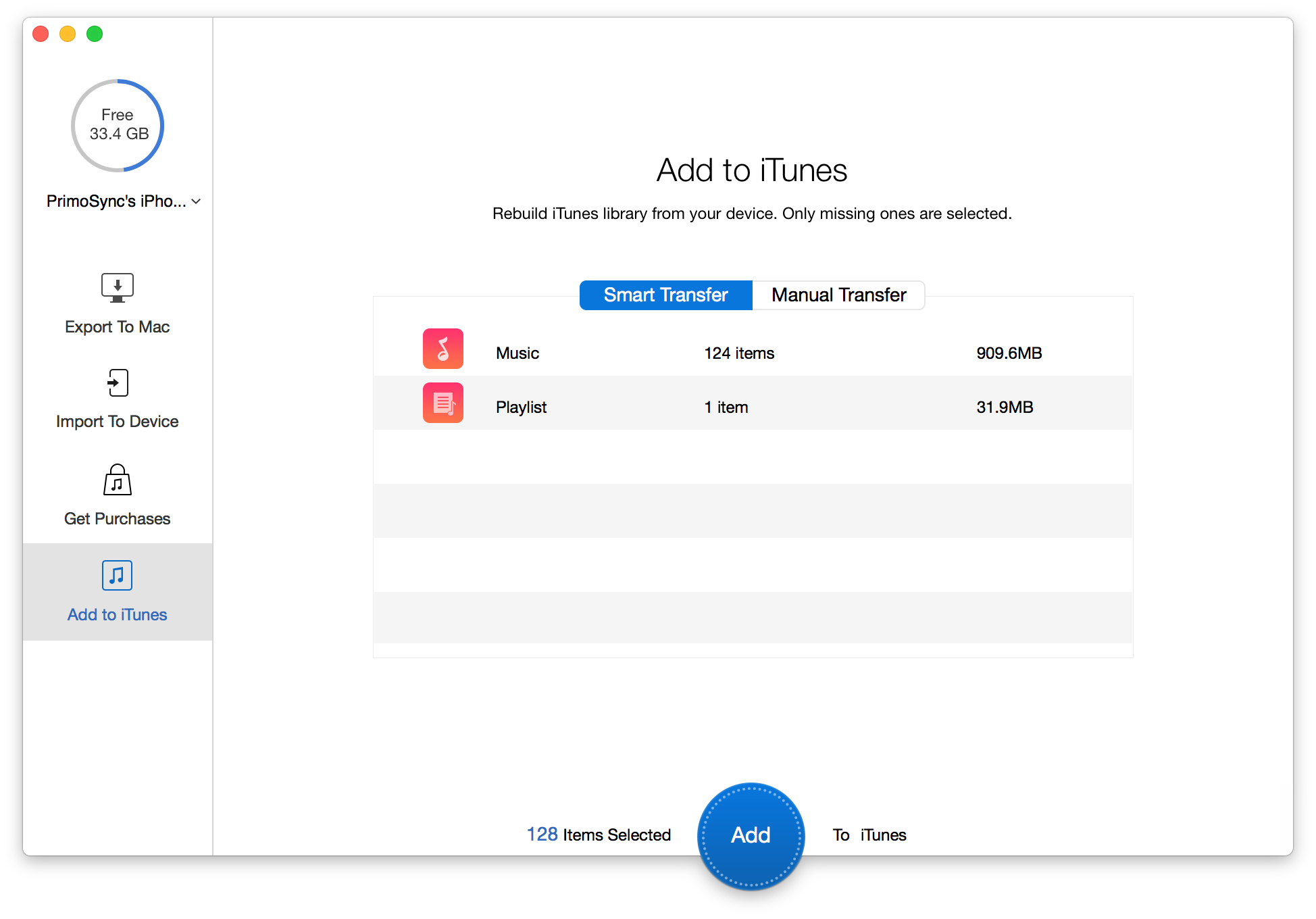Click the pink Music category icon
Screen dimensions: 1316x919
[443, 349]
